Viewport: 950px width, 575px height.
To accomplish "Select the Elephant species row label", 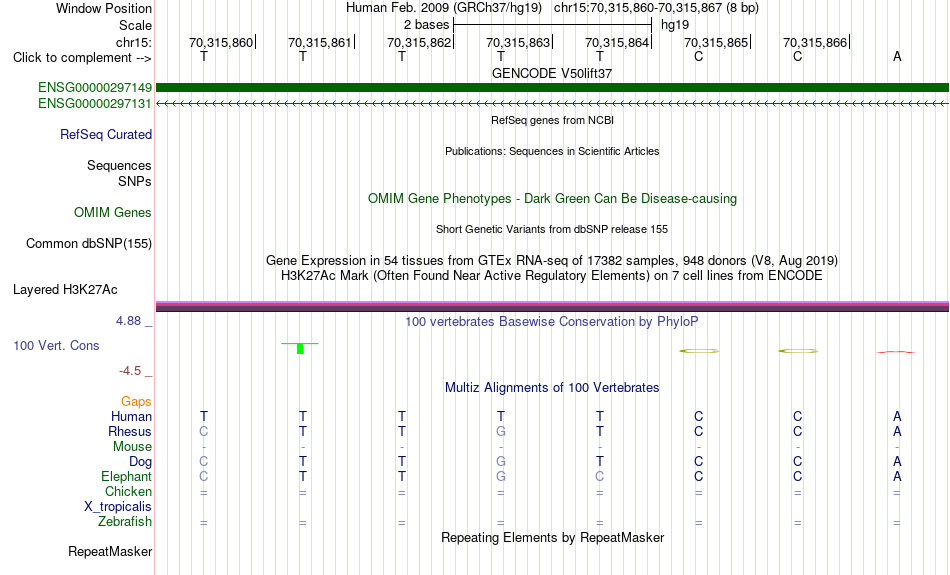I will click(x=127, y=476).
